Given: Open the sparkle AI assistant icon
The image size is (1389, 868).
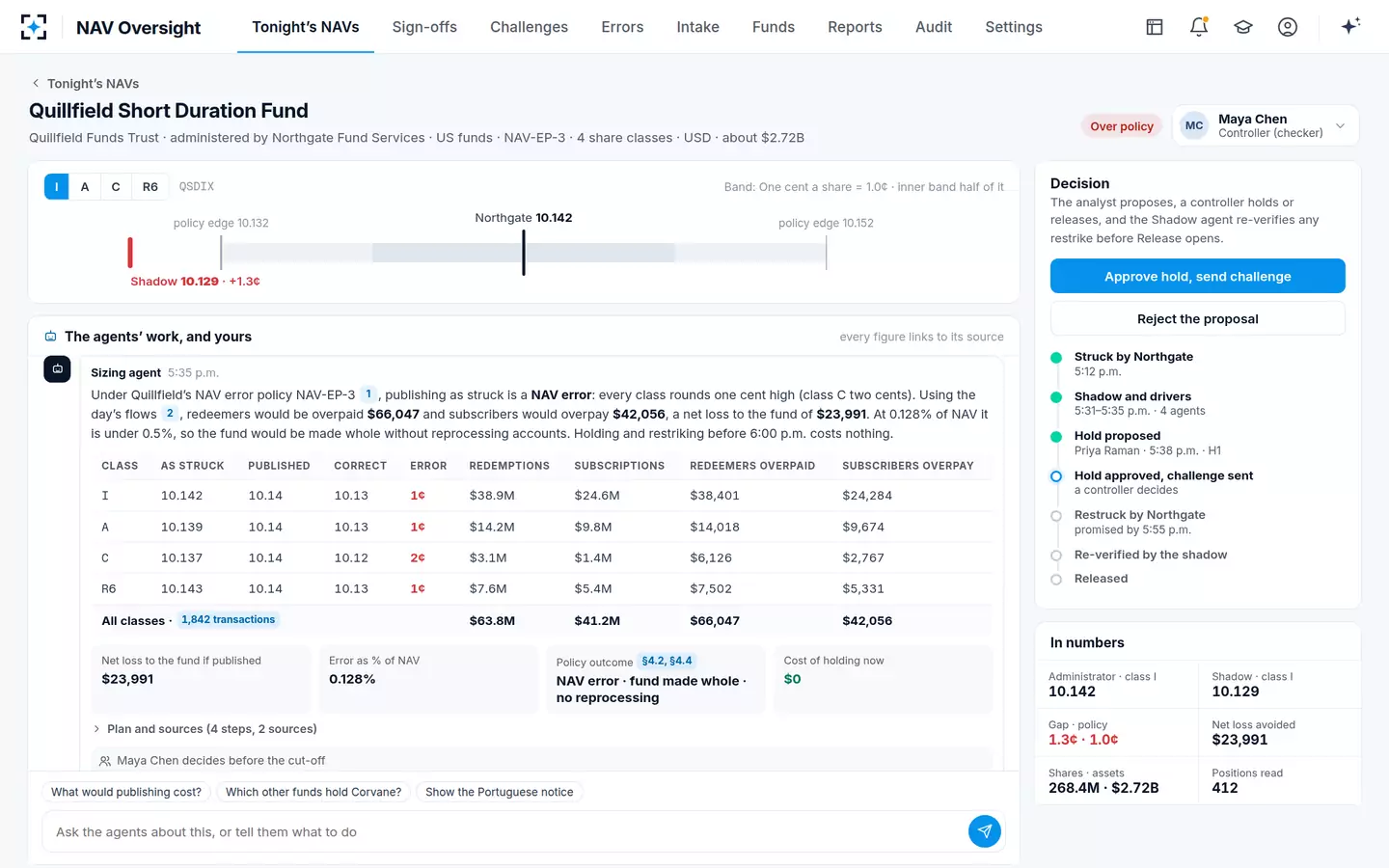Looking at the screenshot, I should coord(1350,26).
